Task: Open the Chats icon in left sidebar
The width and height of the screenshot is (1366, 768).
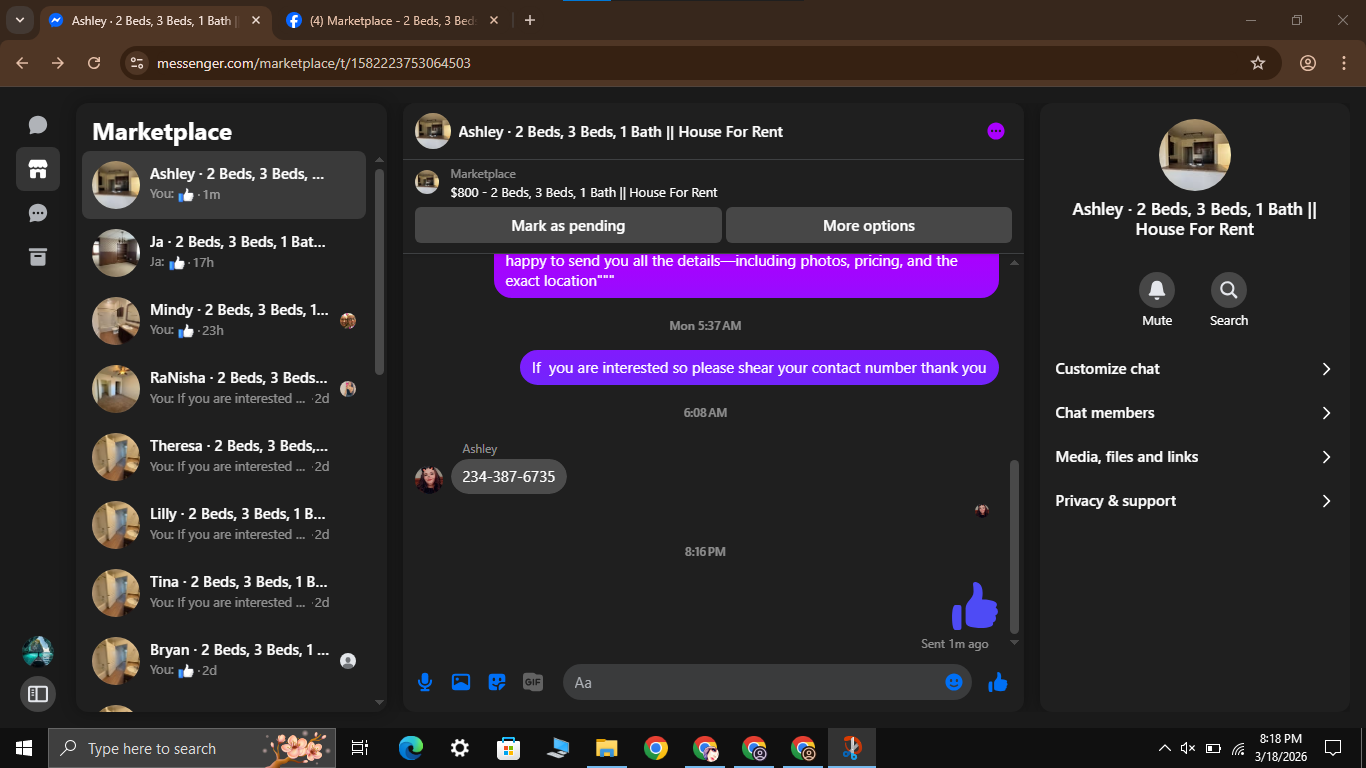Action: pos(38,125)
